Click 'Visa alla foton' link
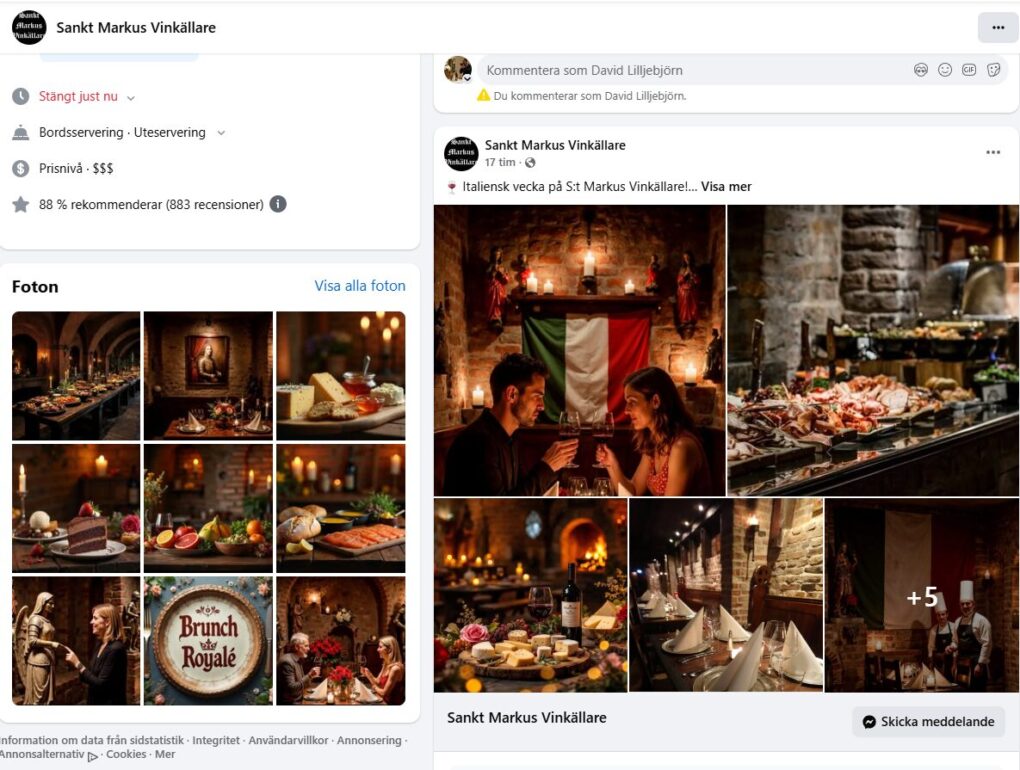Screen dimensions: 1020x770 (x=360, y=286)
